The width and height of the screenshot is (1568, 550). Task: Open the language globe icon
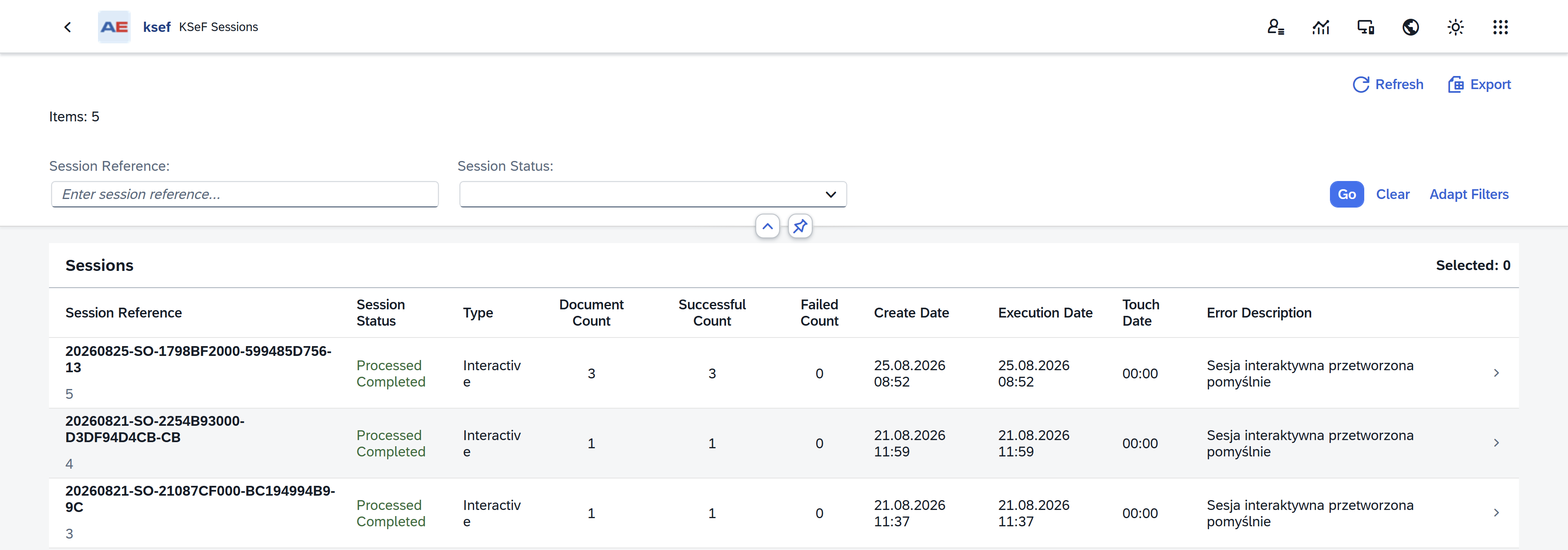(1410, 27)
